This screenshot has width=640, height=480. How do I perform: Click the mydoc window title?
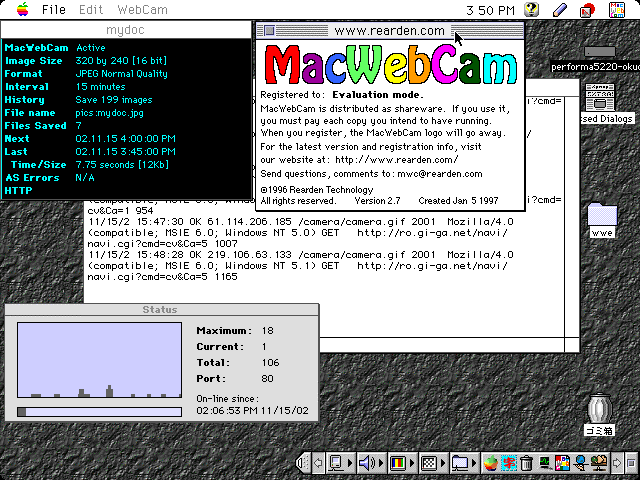click(x=125, y=30)
